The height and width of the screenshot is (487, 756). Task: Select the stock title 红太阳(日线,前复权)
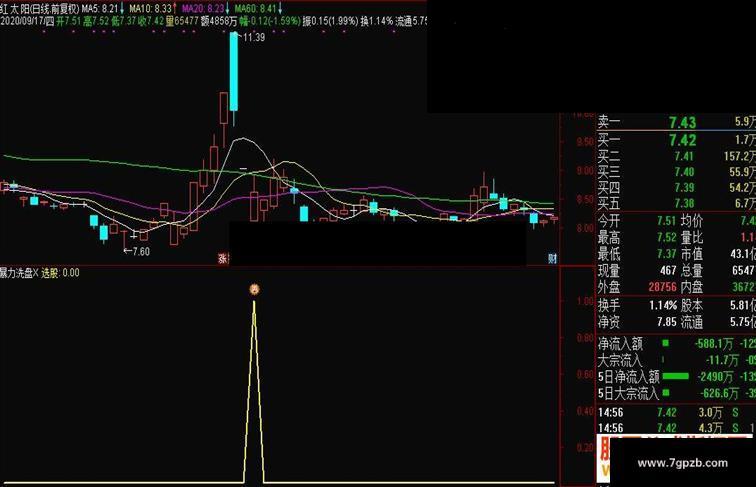pyautogui.click(x=40, y=9)
